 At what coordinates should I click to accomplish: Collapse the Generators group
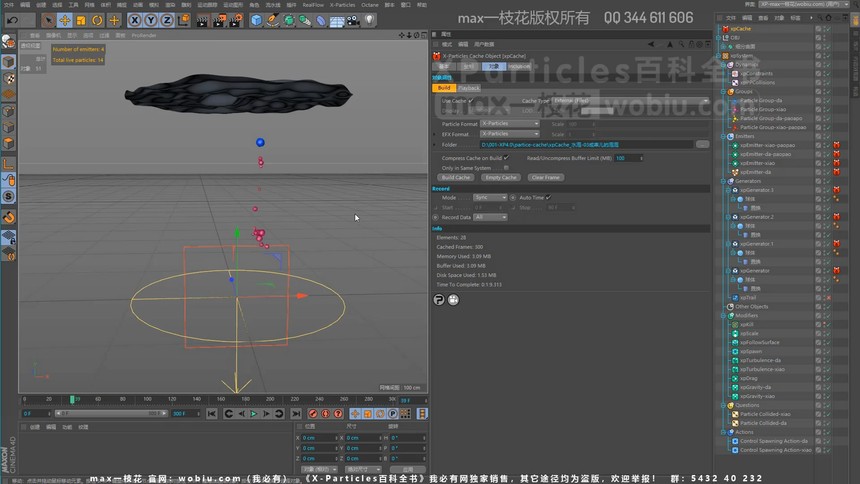tap(723, 181)
